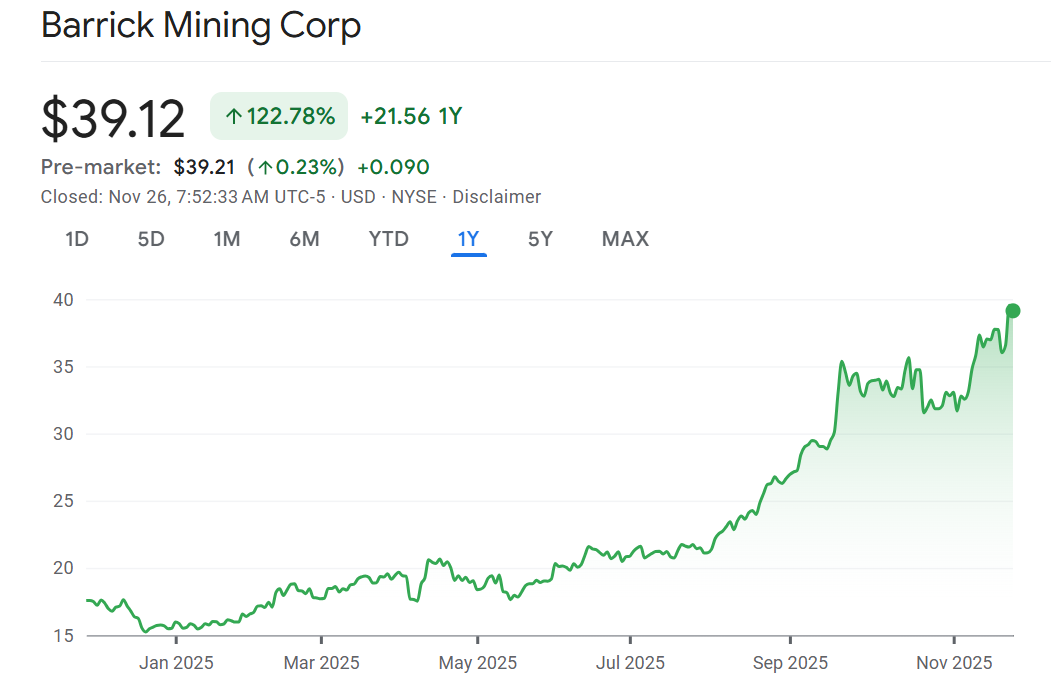Switch to the 1D time range

click(77, 239)
